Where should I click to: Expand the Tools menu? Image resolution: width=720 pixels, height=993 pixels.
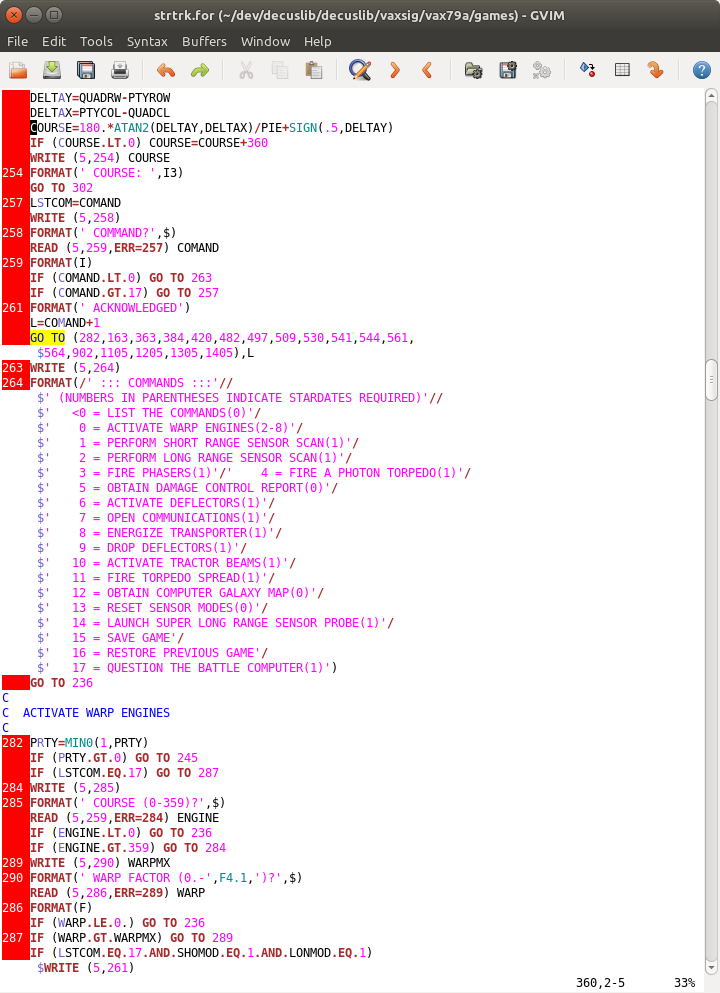96,41
